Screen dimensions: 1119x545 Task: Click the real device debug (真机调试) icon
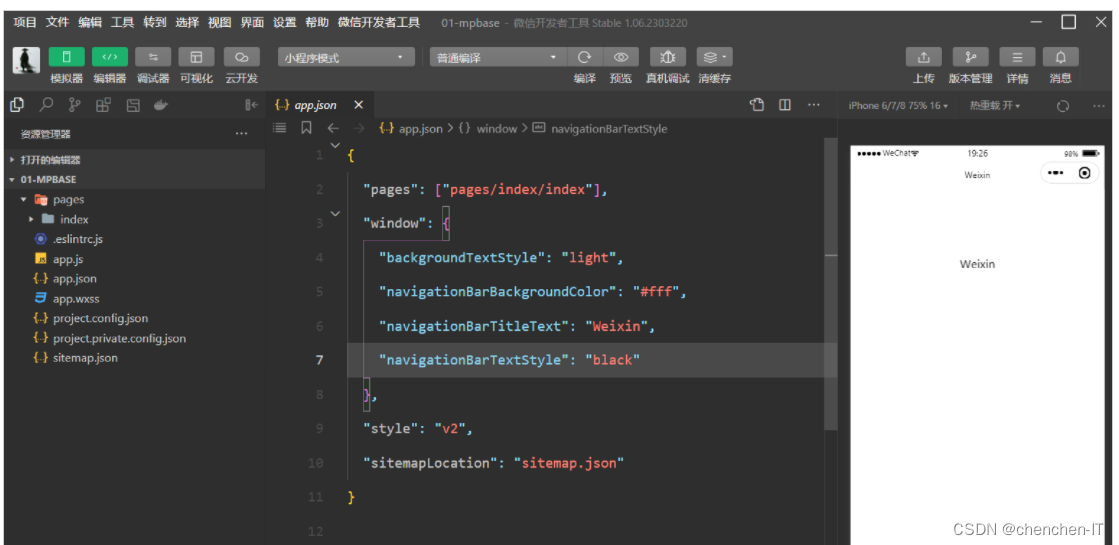click(668, 57)
